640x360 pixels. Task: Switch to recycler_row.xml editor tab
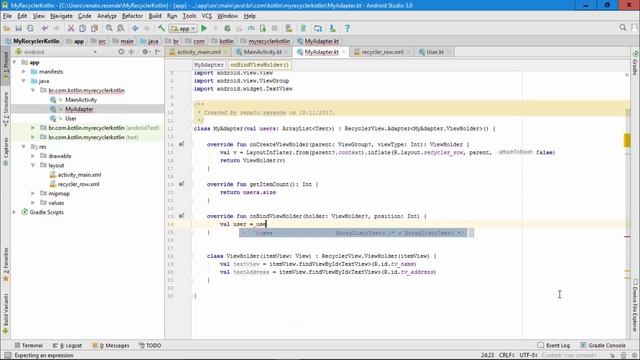tap(382, 52)
